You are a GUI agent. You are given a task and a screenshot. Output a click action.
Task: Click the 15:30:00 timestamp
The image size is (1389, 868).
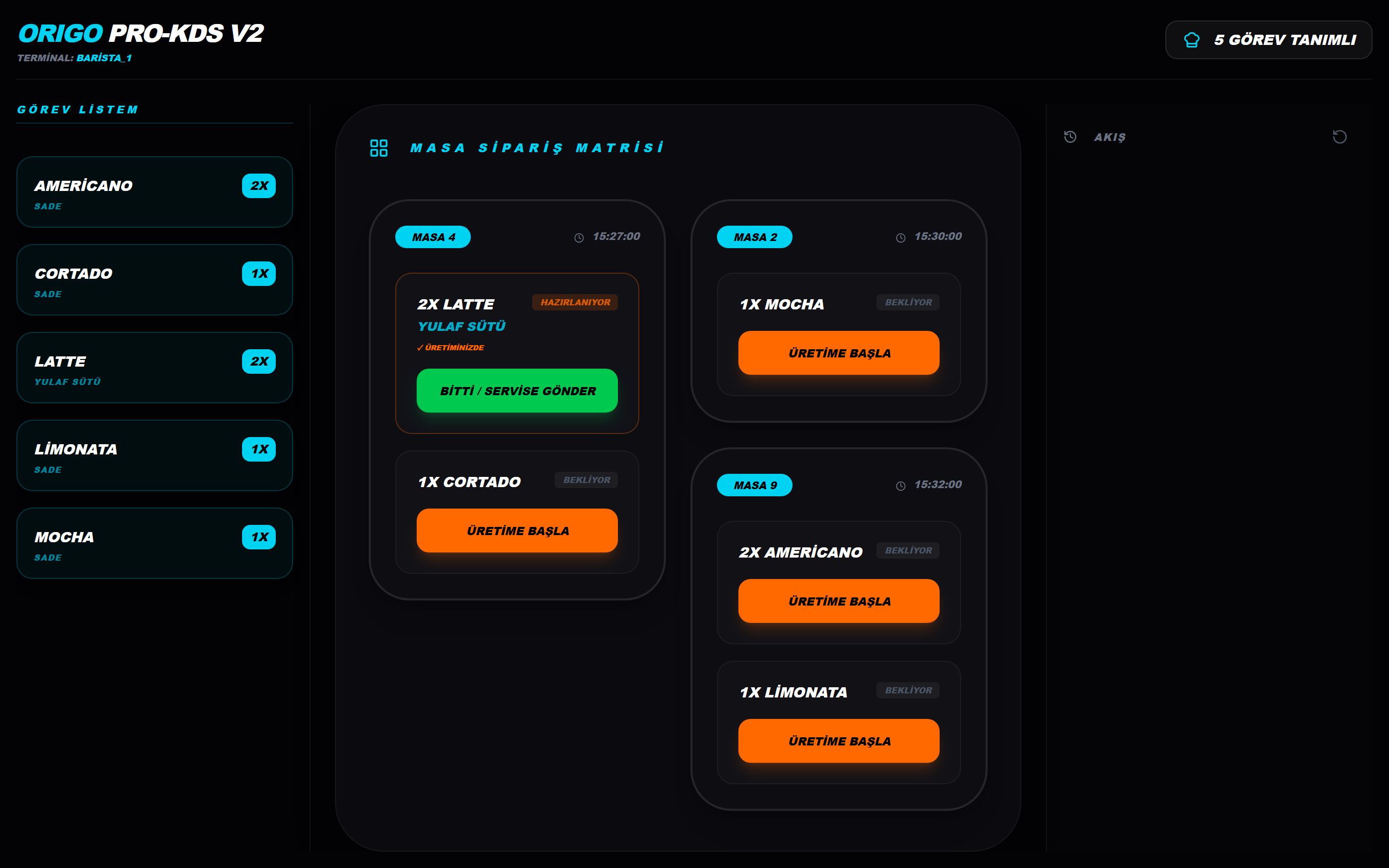click(x=938, y=236)
